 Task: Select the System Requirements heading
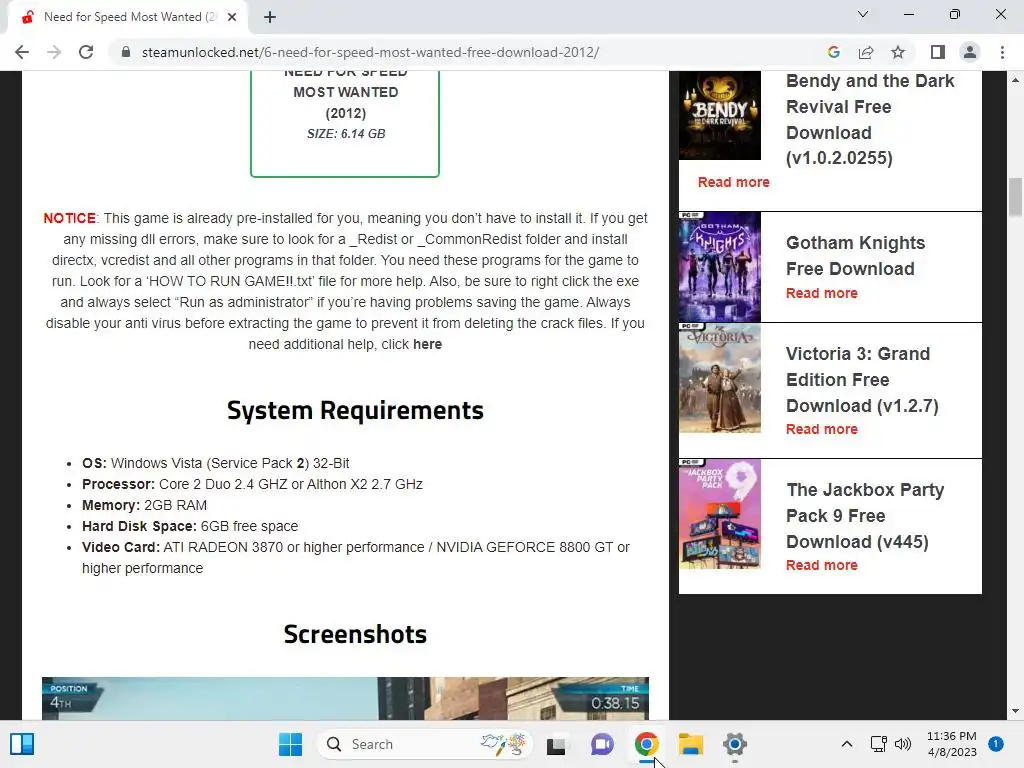[355, 411]
